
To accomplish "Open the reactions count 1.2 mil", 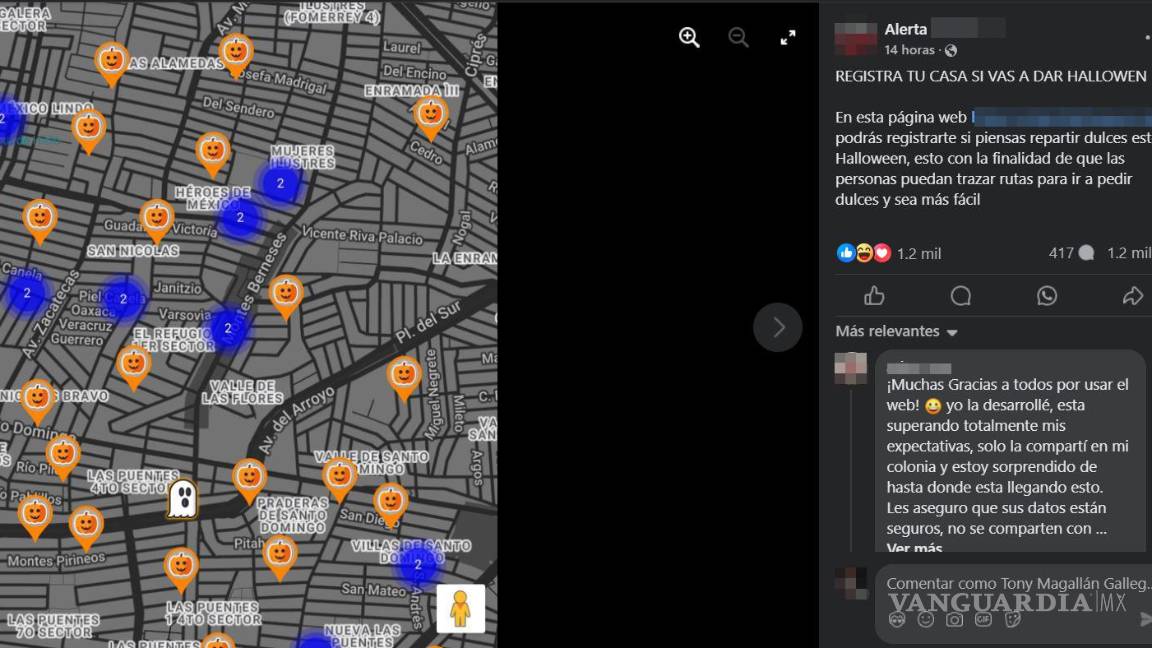I will [918, 253].
